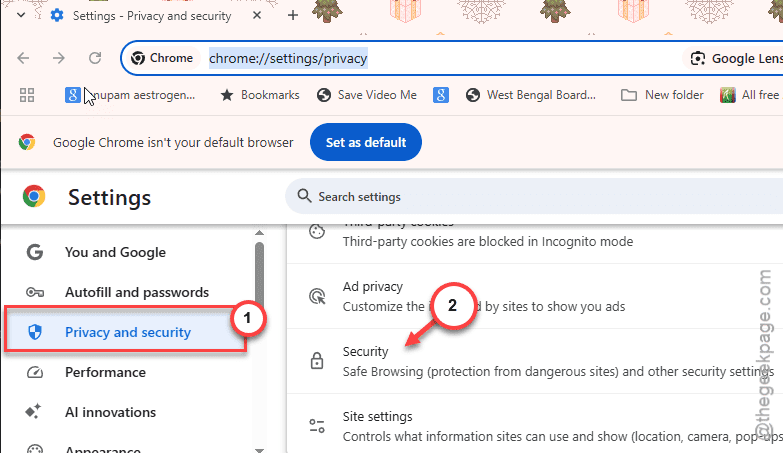783x453 pixels.
Task: Close the Settings tab
Action: coord(257,15)
